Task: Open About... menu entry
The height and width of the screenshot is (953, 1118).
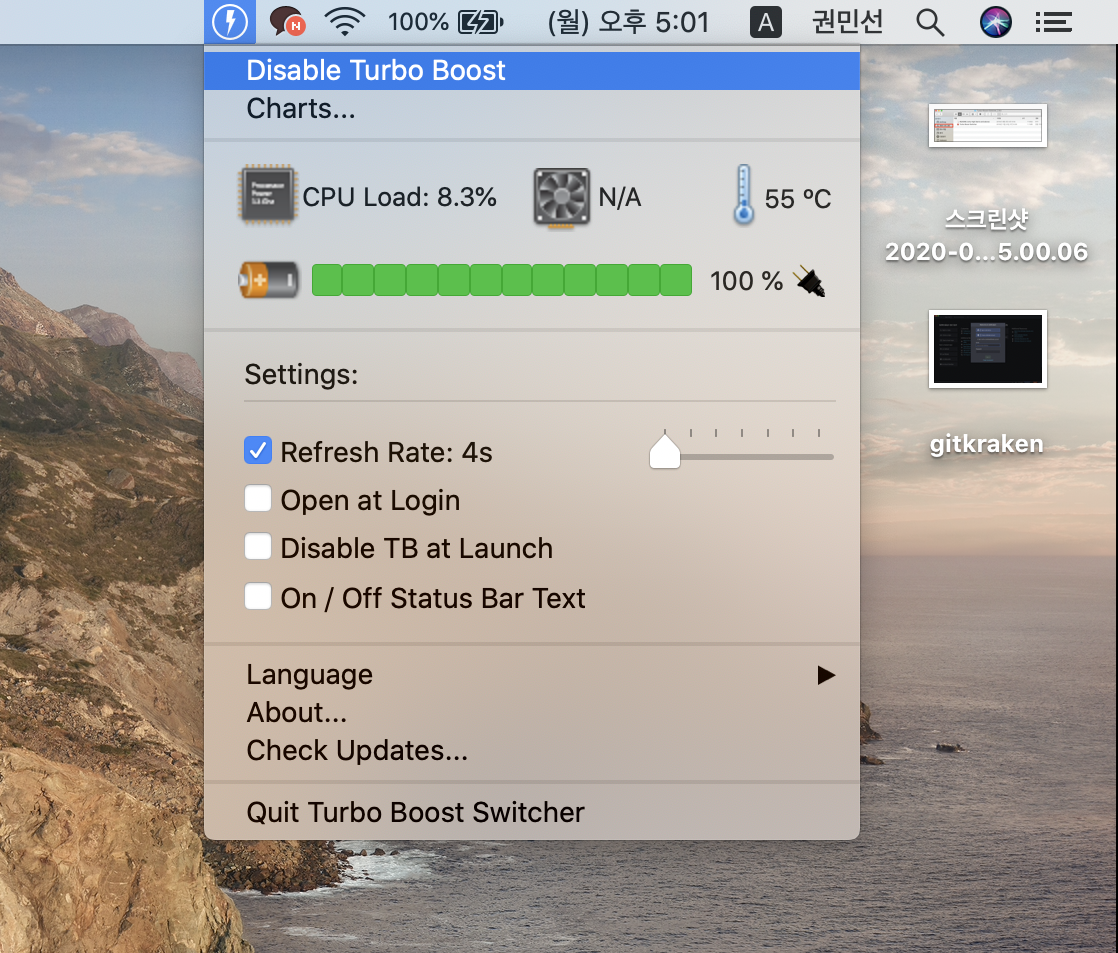Action: point(532,713)
